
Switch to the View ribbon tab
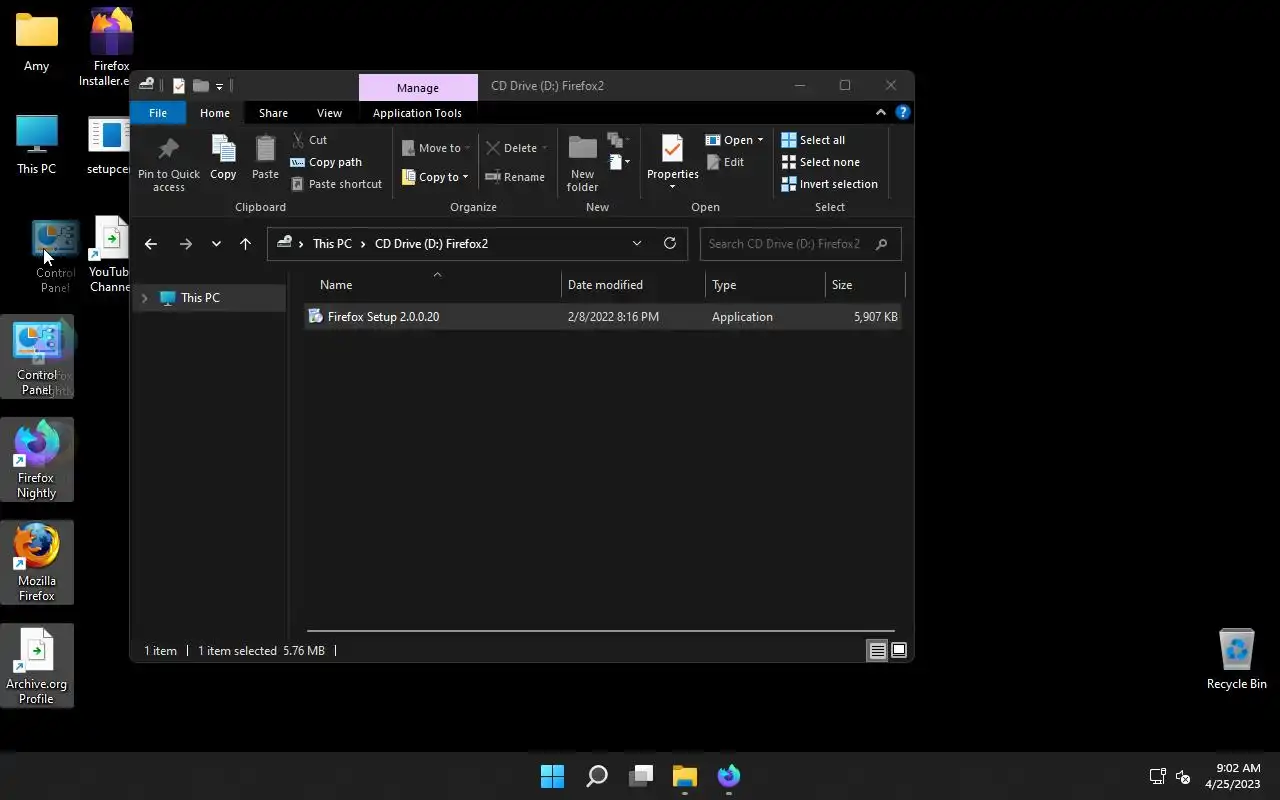(329, 113)
